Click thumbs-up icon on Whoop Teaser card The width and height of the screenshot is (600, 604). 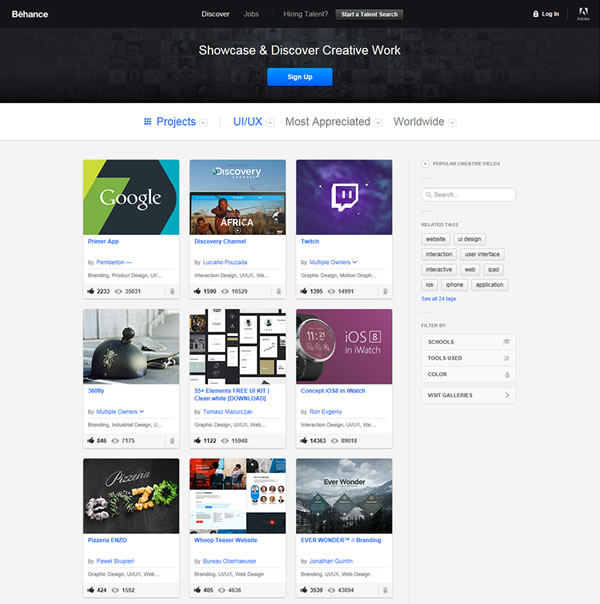[x=197, y=590]
